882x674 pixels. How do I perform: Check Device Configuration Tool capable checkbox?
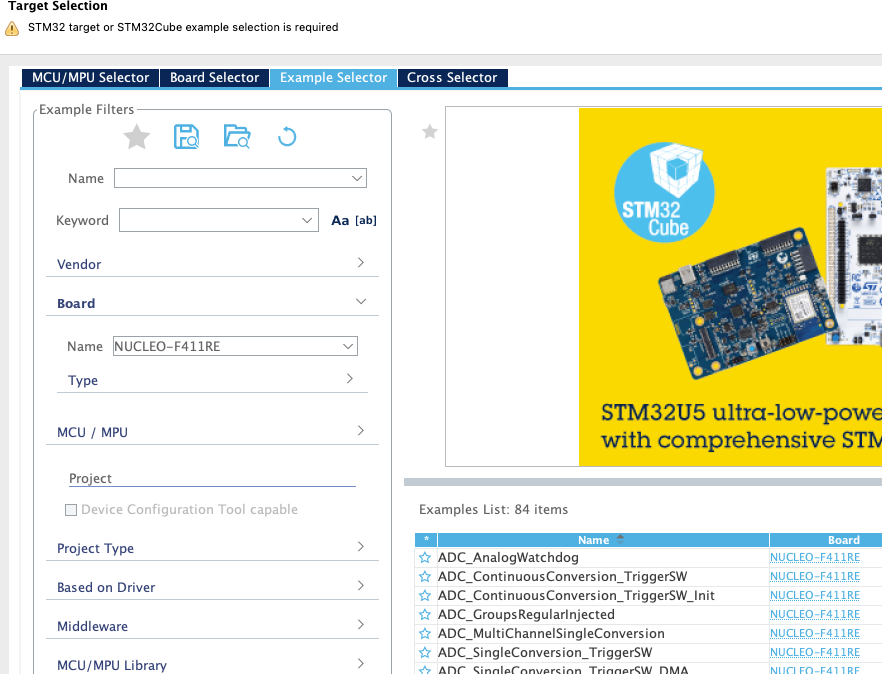pos(71,510)
